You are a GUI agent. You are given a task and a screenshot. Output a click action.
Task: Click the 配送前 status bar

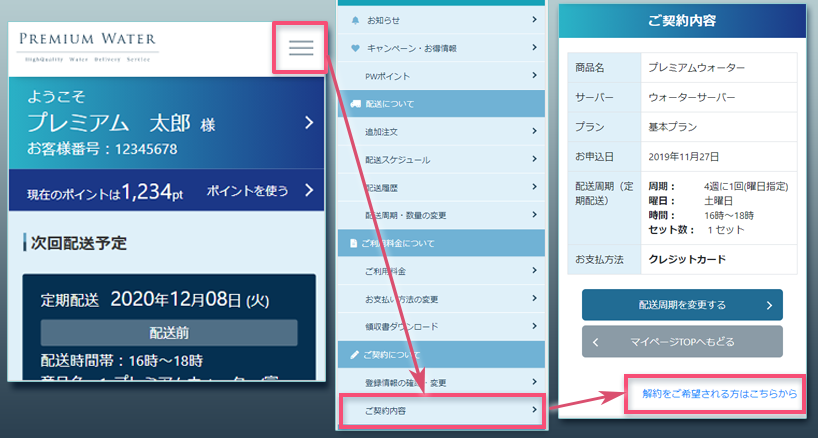coord(169,333)
